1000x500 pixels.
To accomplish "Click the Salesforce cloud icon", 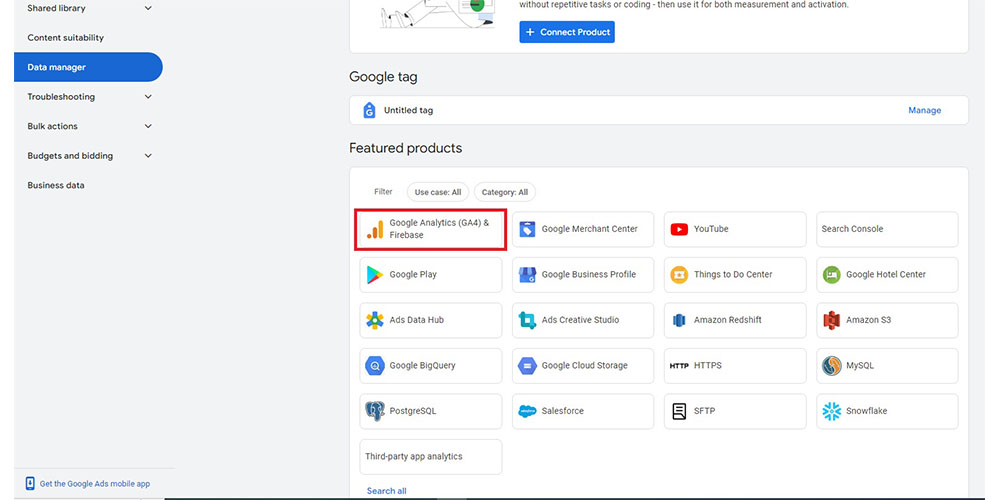I will click(x=527, y=411).
